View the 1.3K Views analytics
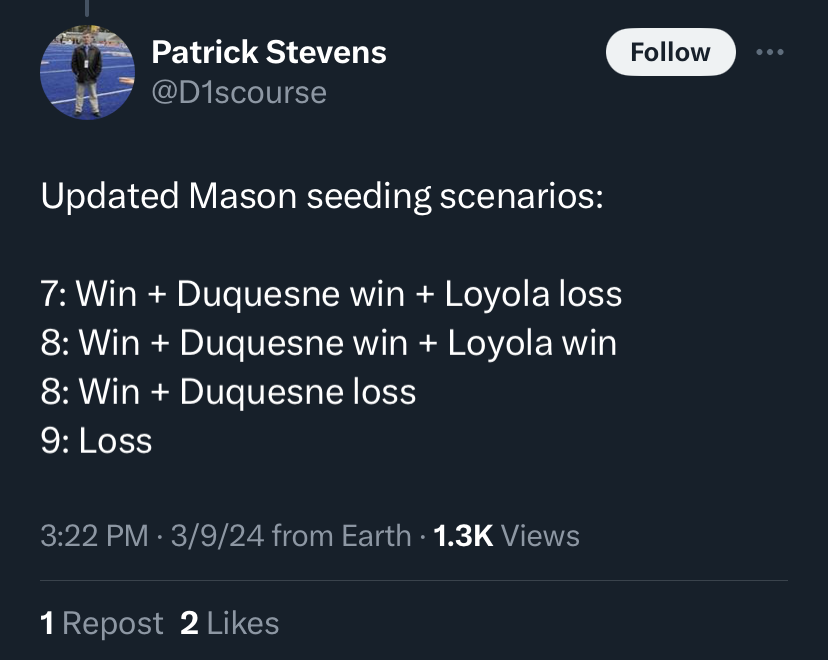Viewport: 828px width, 660px height. click(507, 536)
